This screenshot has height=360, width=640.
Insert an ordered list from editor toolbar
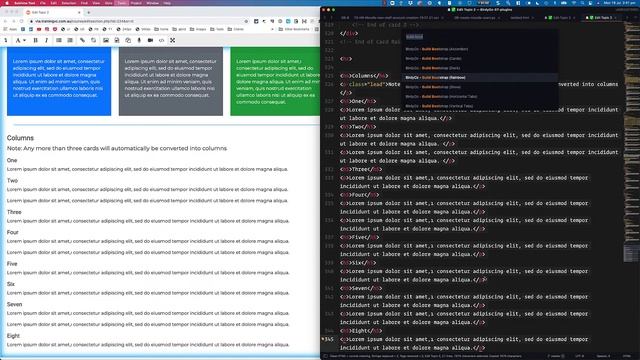[70, 40]
